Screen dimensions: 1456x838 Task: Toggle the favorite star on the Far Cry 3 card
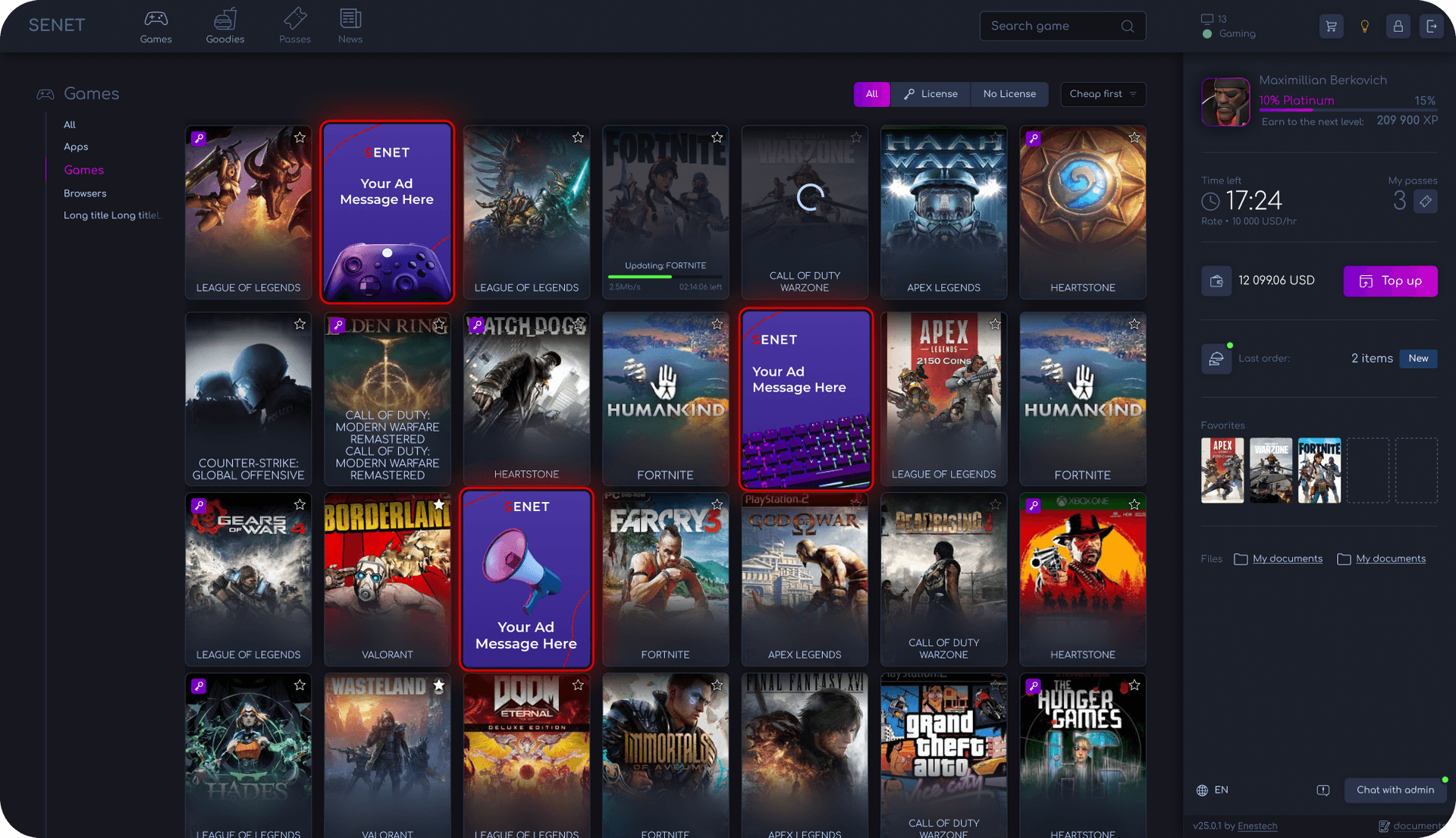tap(717, 504)
